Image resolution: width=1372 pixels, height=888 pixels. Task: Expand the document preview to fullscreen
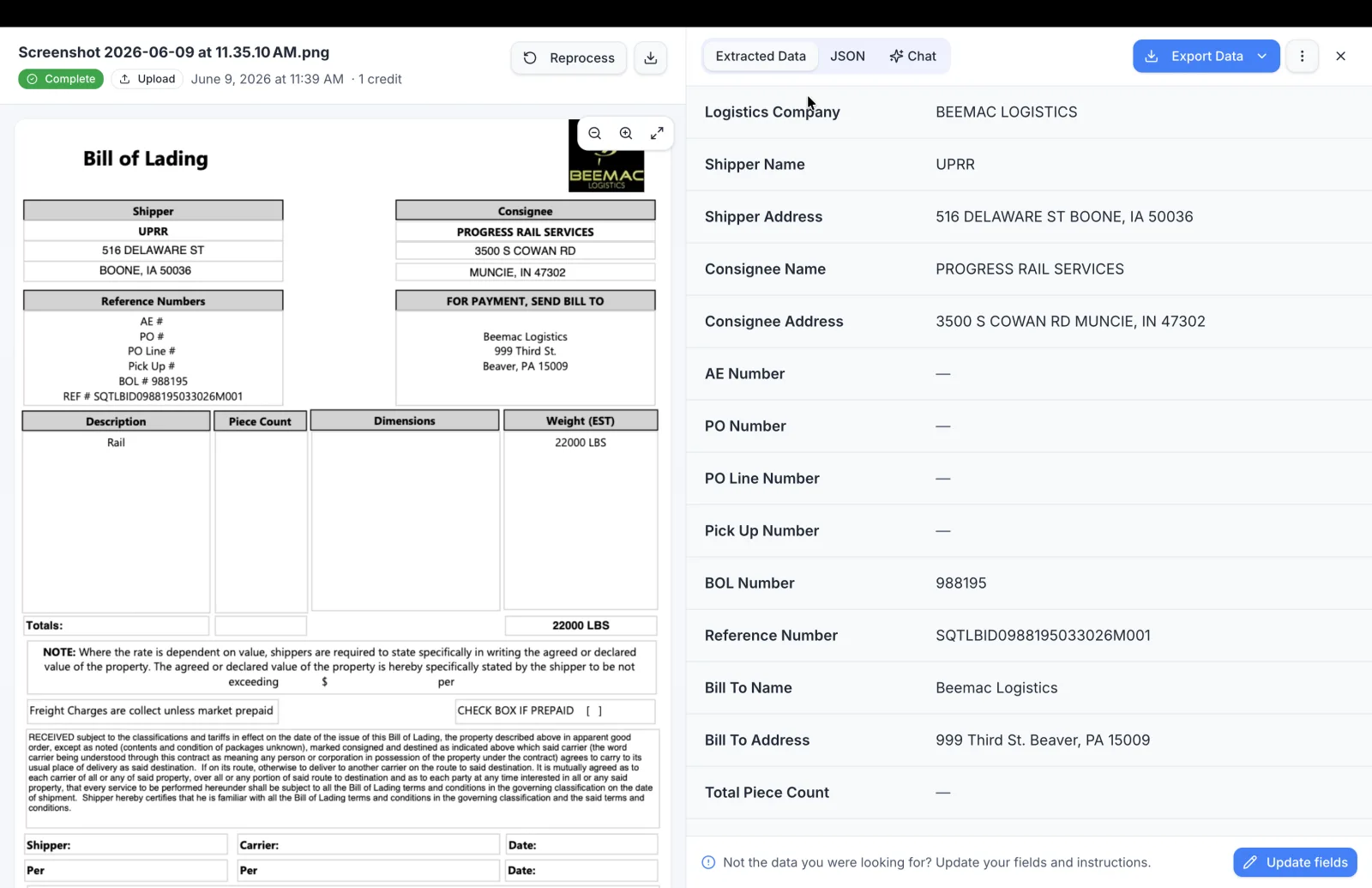point(657,133)
